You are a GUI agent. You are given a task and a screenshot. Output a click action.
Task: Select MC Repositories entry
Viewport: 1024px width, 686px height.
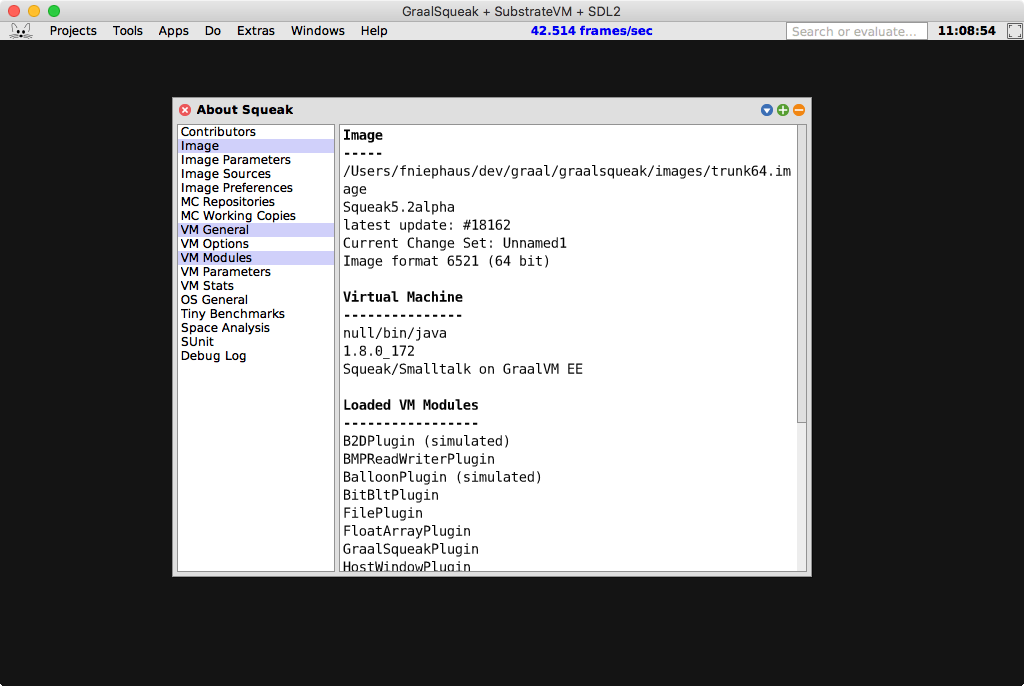[x=256, y=202]
